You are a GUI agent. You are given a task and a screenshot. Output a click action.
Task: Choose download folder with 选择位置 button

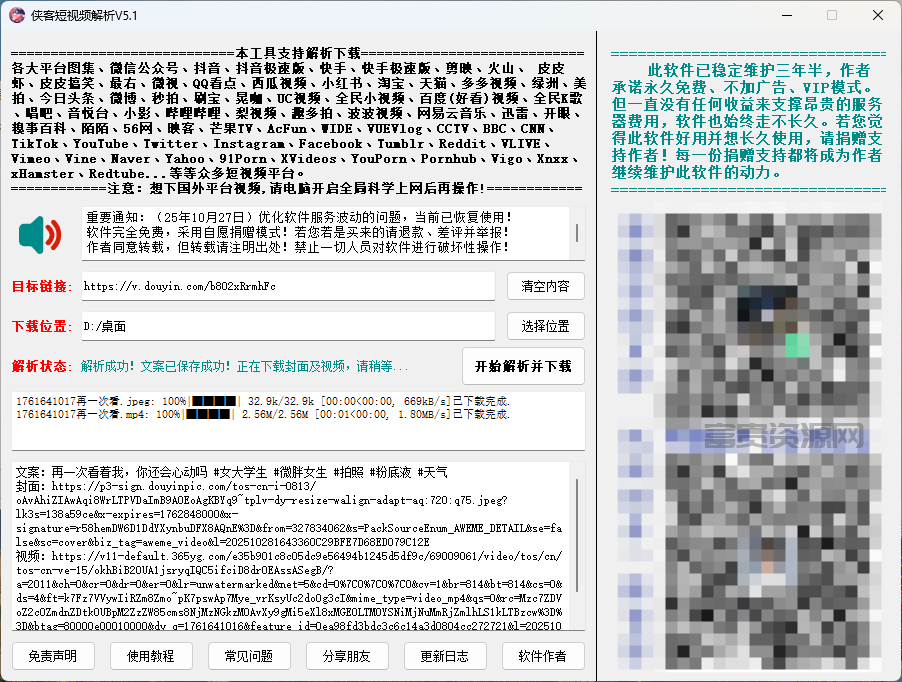click(x=545, y=326)
